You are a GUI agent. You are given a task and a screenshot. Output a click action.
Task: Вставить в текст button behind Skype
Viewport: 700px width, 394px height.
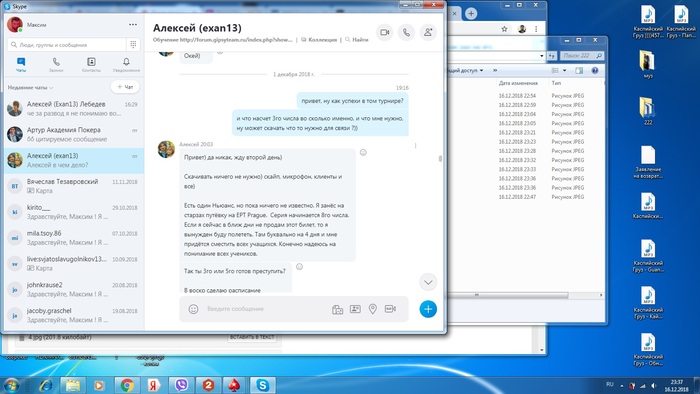252,337
